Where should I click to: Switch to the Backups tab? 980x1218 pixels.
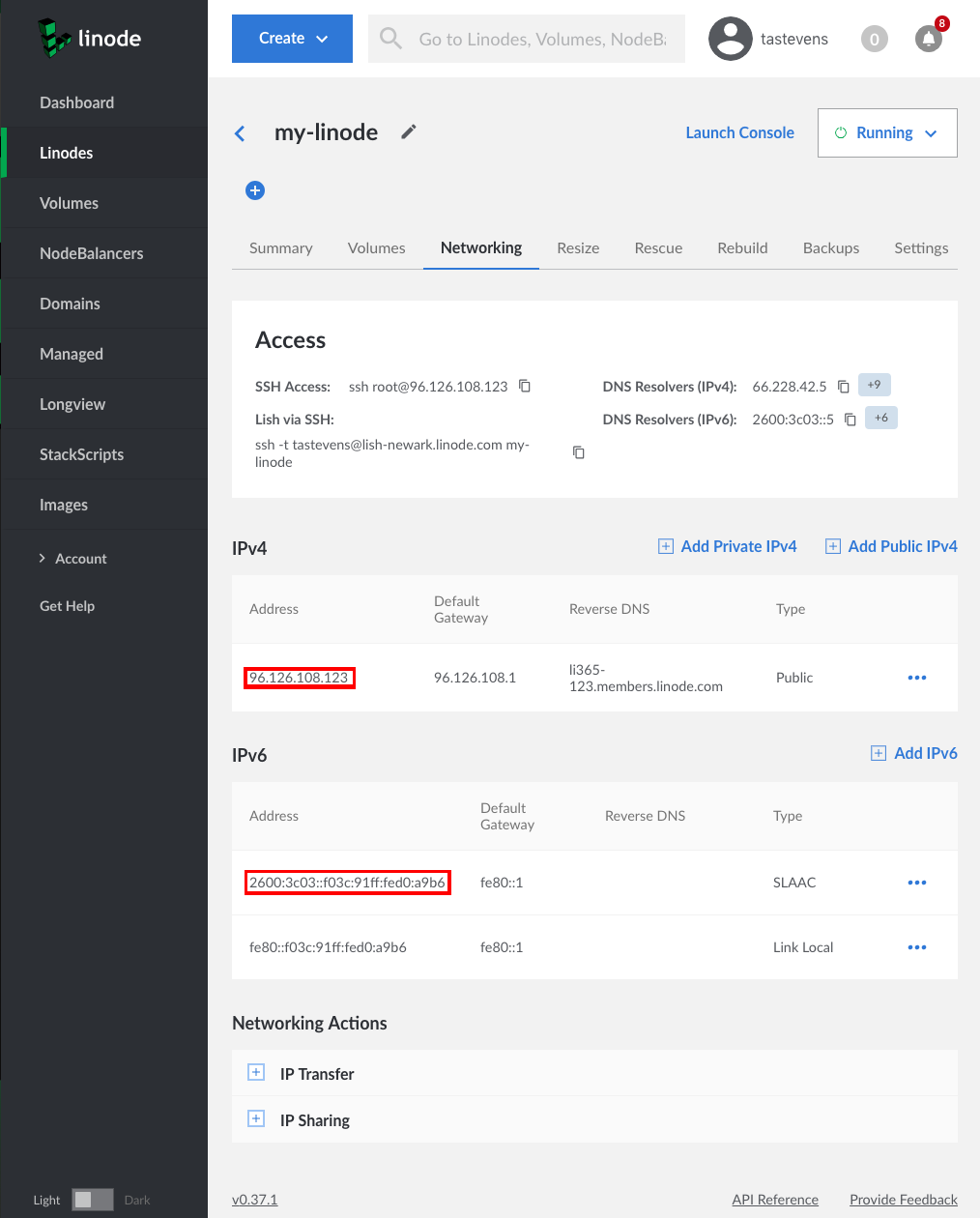[830, 248]
